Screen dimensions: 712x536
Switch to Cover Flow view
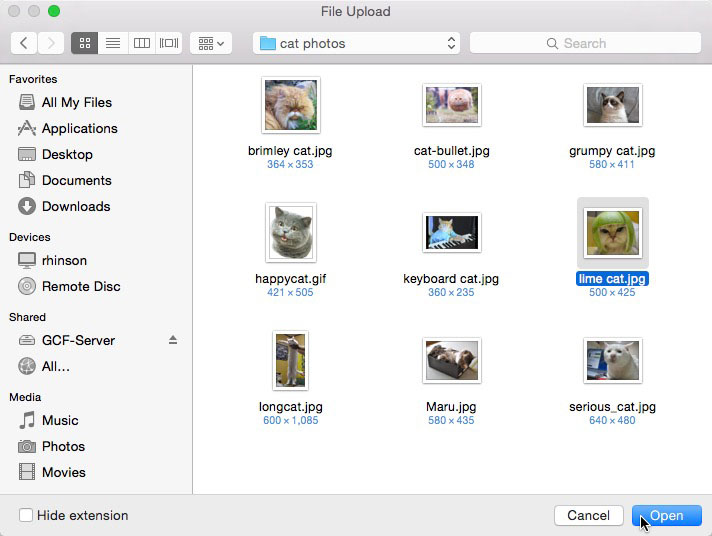[x=169, y=43]
